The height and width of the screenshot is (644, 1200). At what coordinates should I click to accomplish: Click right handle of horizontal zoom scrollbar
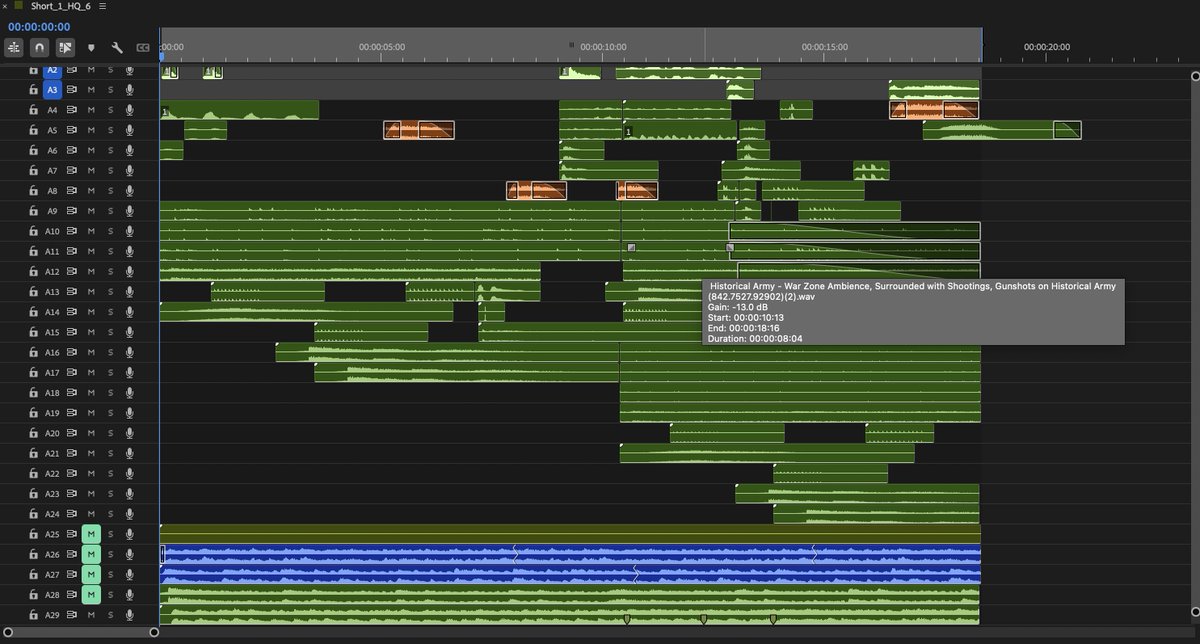[154, 632]
